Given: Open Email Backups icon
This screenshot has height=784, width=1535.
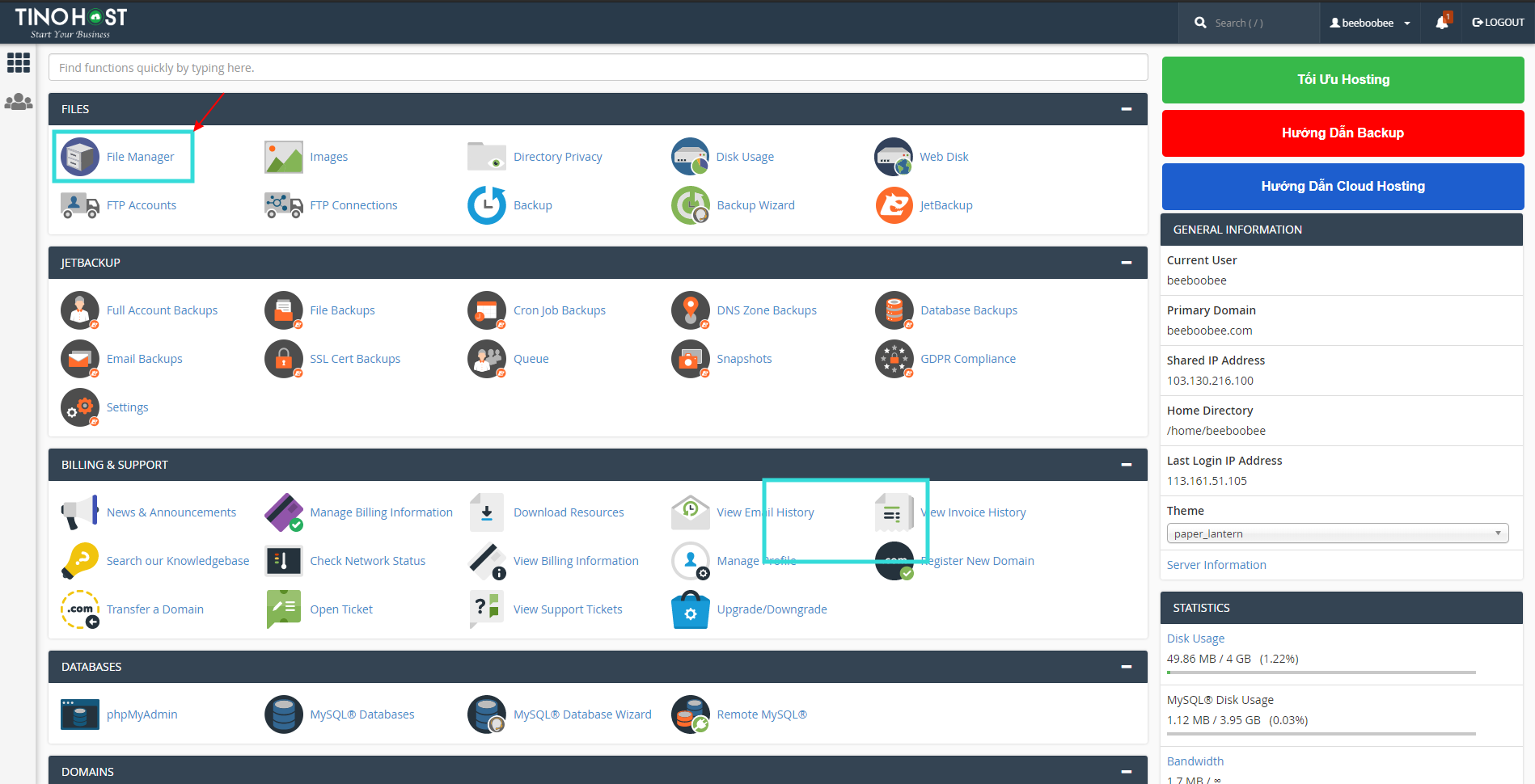Looking at the screenshot, I should 80,359.
